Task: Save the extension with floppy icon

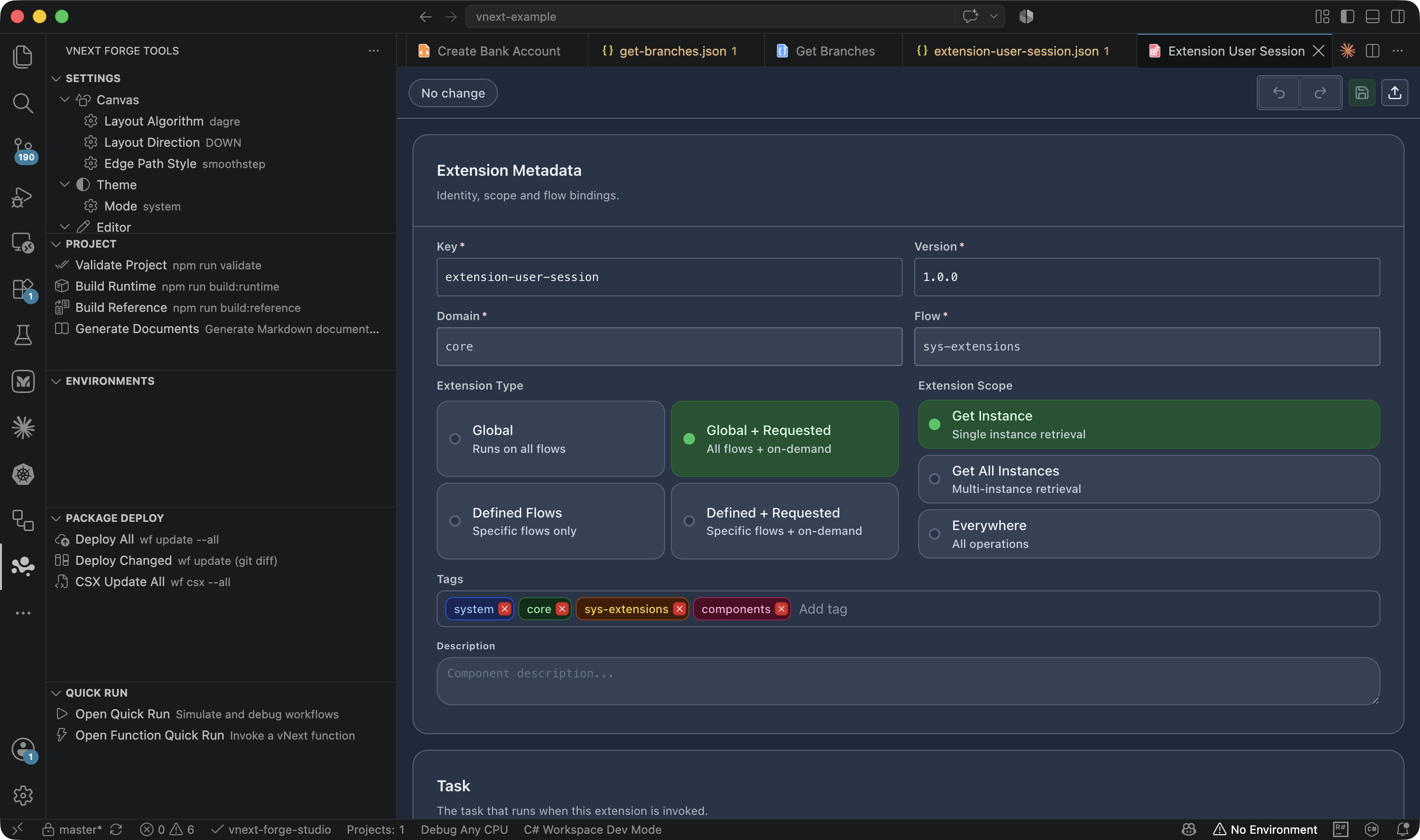Action: click(x=1362, y=93)
